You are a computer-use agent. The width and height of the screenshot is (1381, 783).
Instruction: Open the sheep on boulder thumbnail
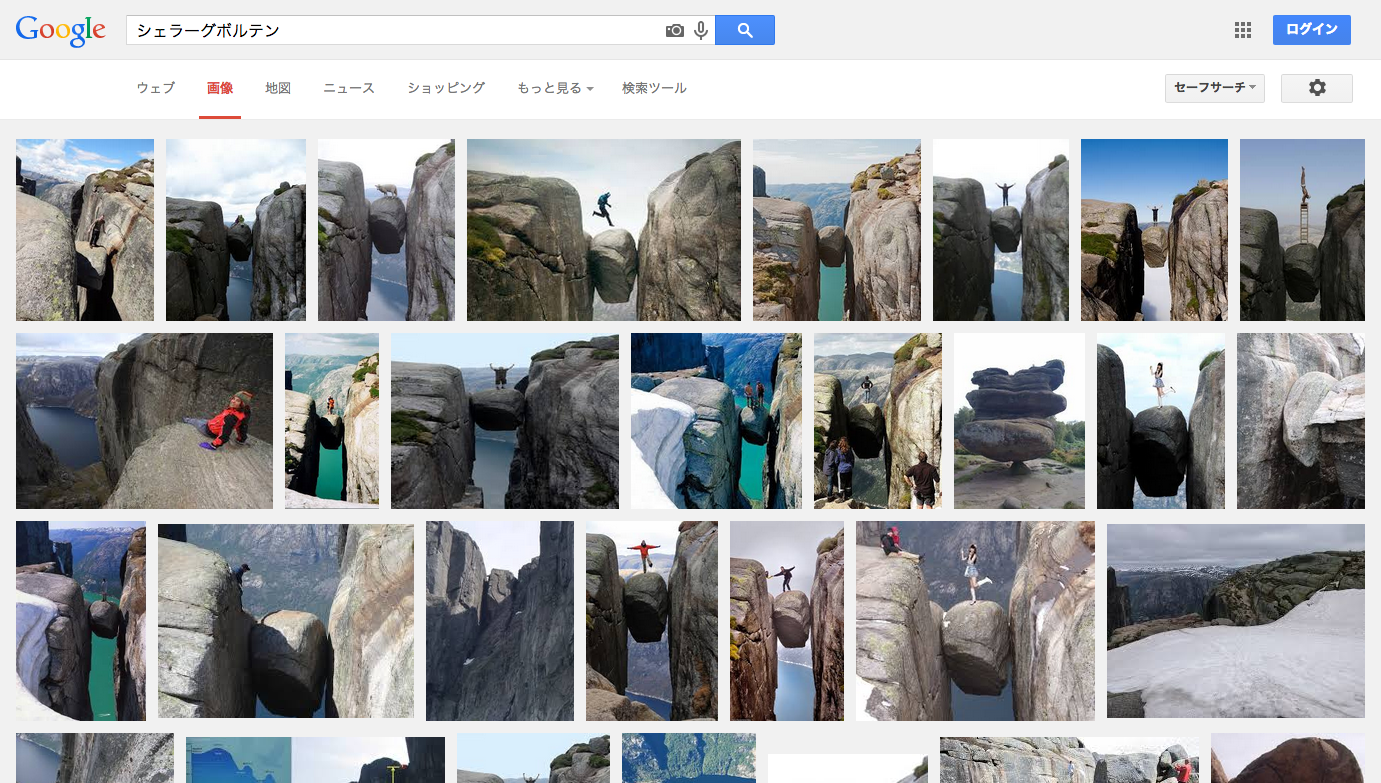(x=386, y=230)
